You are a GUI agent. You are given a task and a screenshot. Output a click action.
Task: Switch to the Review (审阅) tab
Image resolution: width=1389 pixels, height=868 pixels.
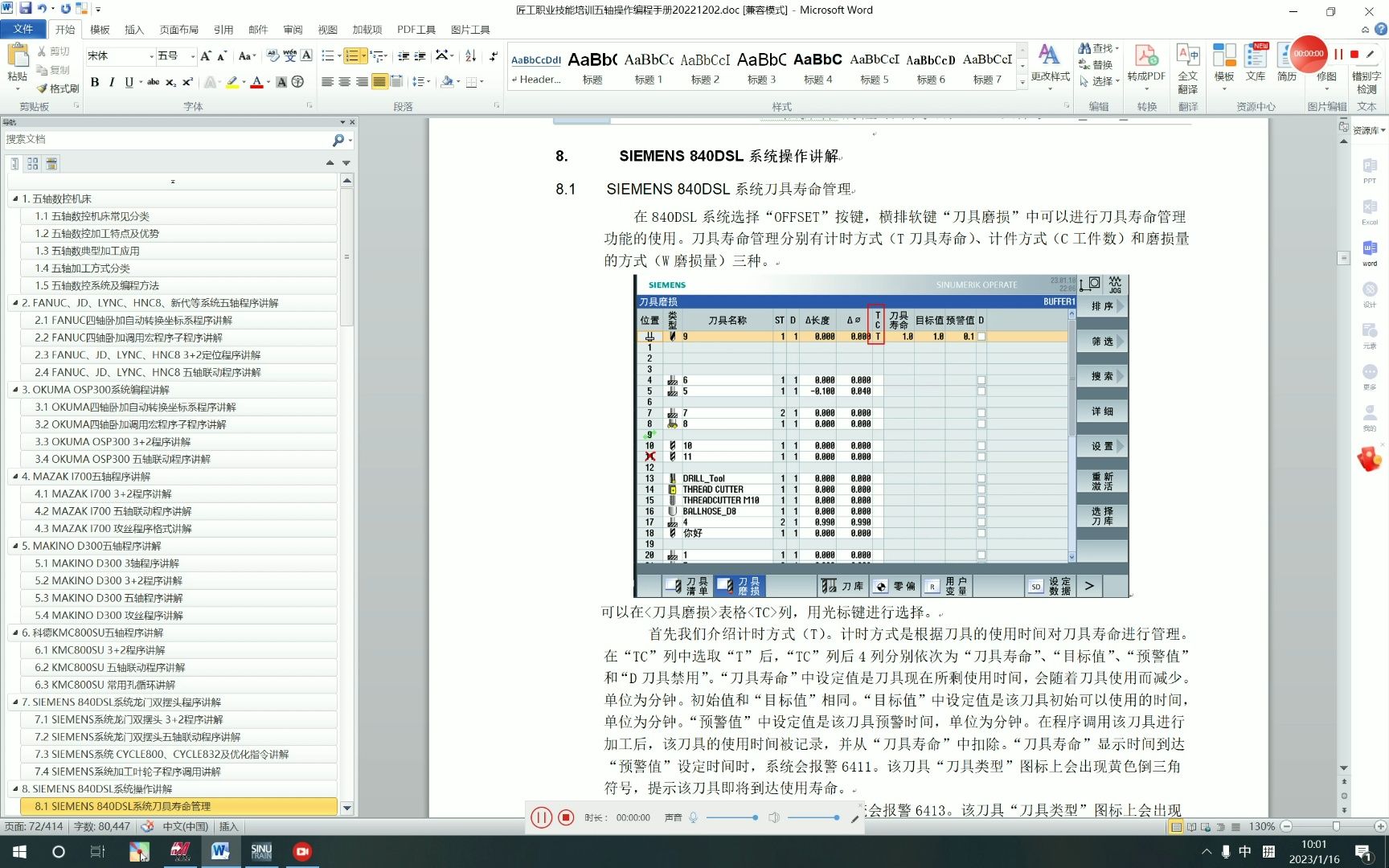(293, 30)
